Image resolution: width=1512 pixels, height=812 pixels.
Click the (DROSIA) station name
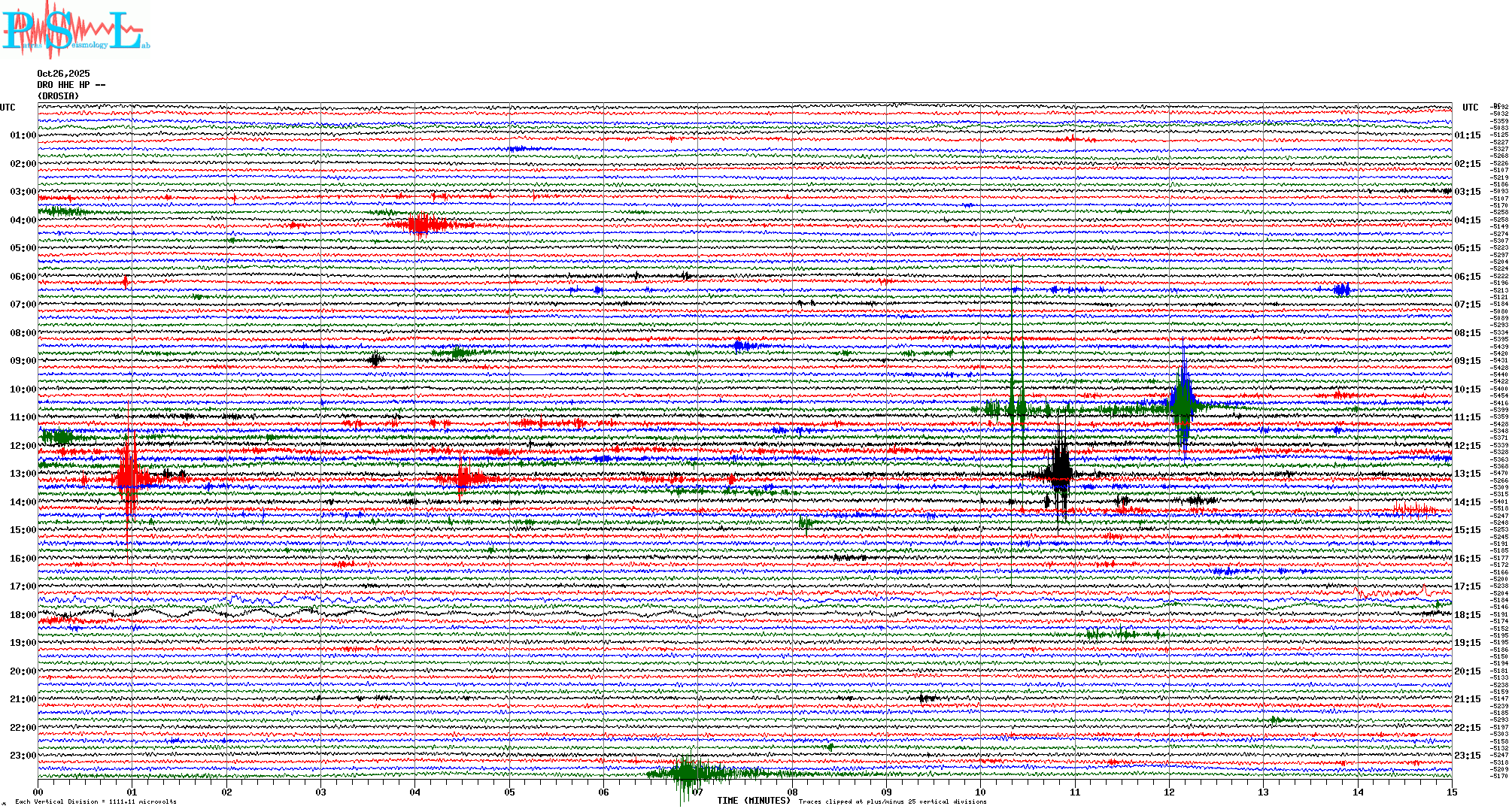(58, 96)
